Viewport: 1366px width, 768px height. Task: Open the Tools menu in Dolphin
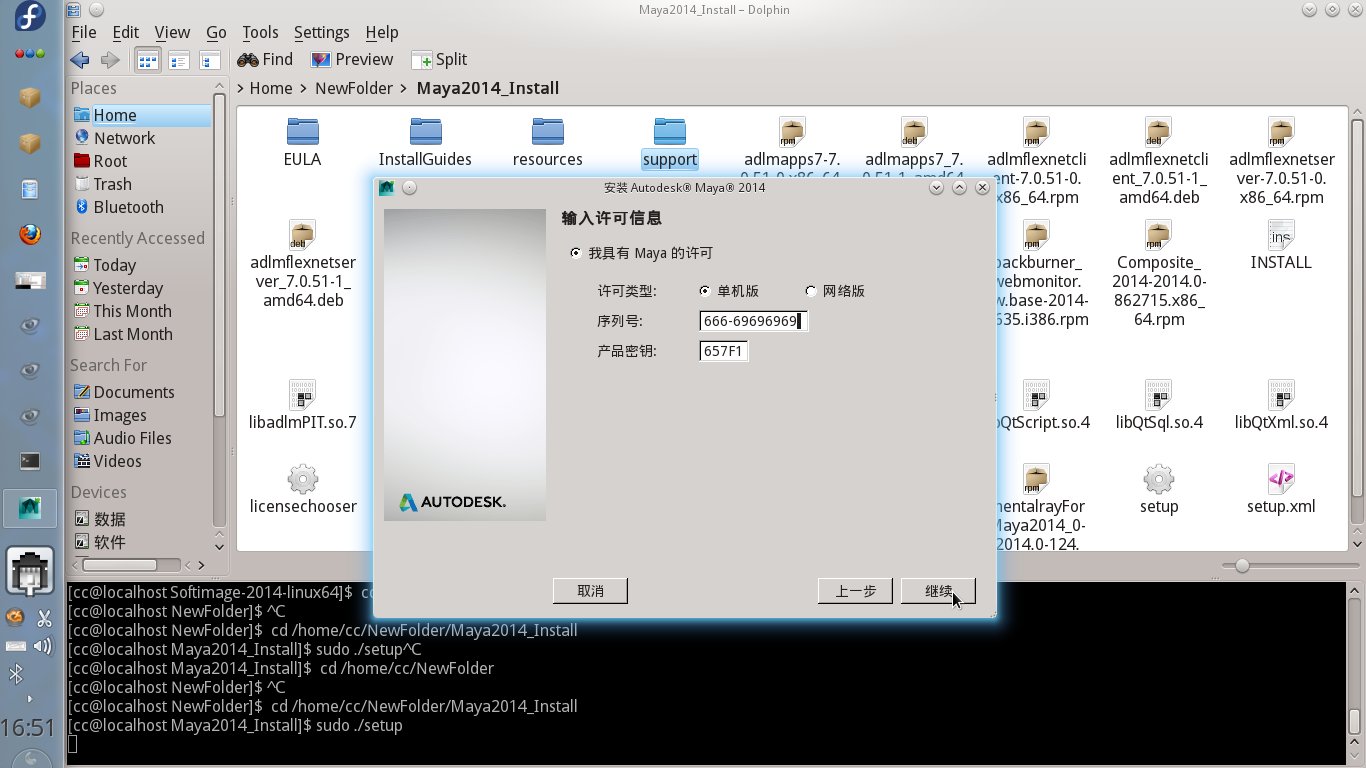(x=261, y=32)
